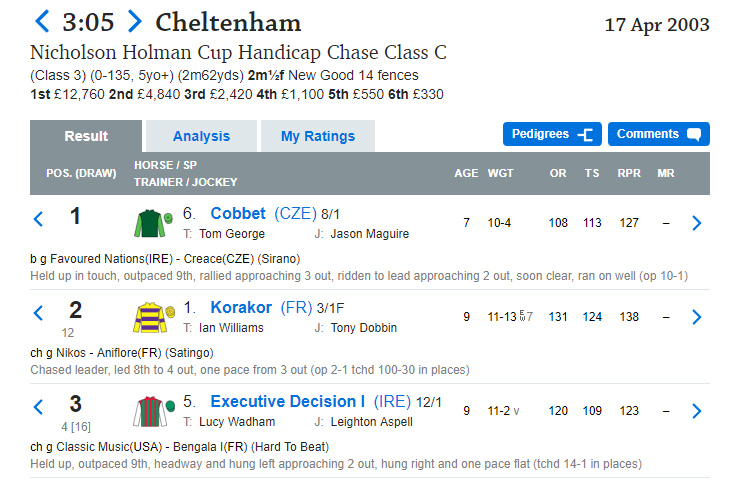Expand Executive Decision row with right chevron

coord(697,411)
